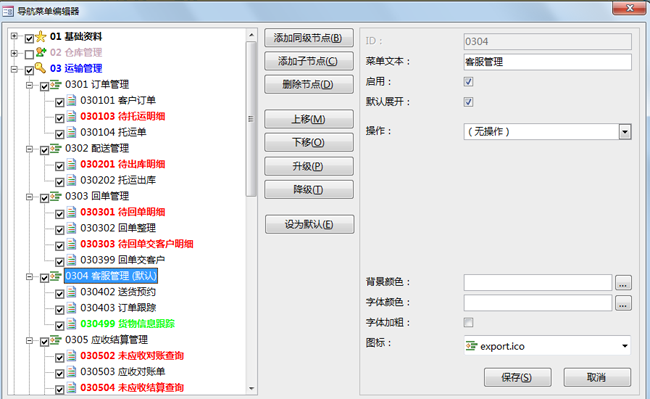
Task: Toggle the 启用 checkbox
Action: point(468,82)
